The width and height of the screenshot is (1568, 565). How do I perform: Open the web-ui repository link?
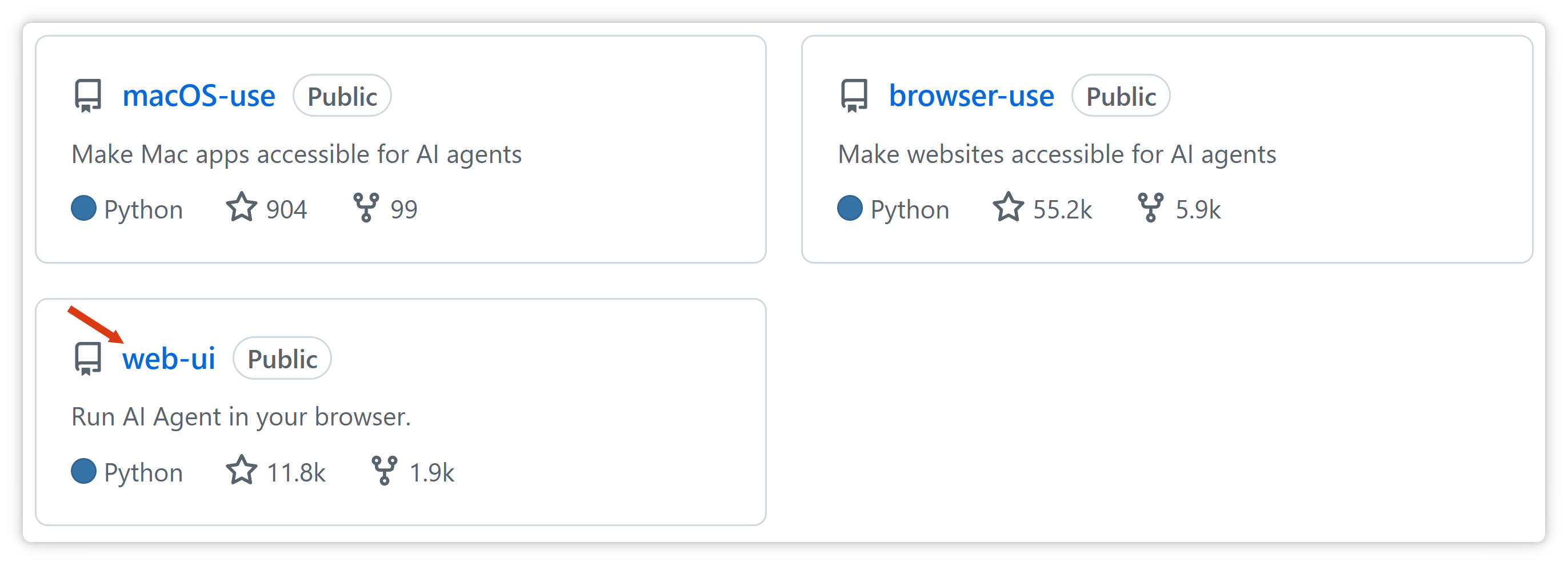(x=169, y=359)
